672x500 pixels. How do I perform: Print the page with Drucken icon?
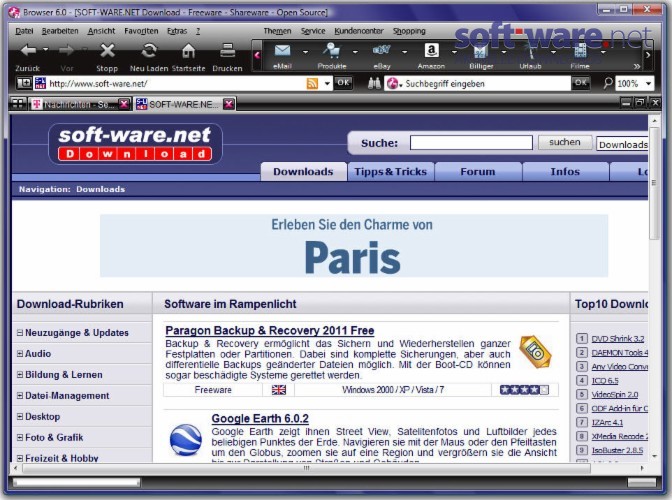228,51
